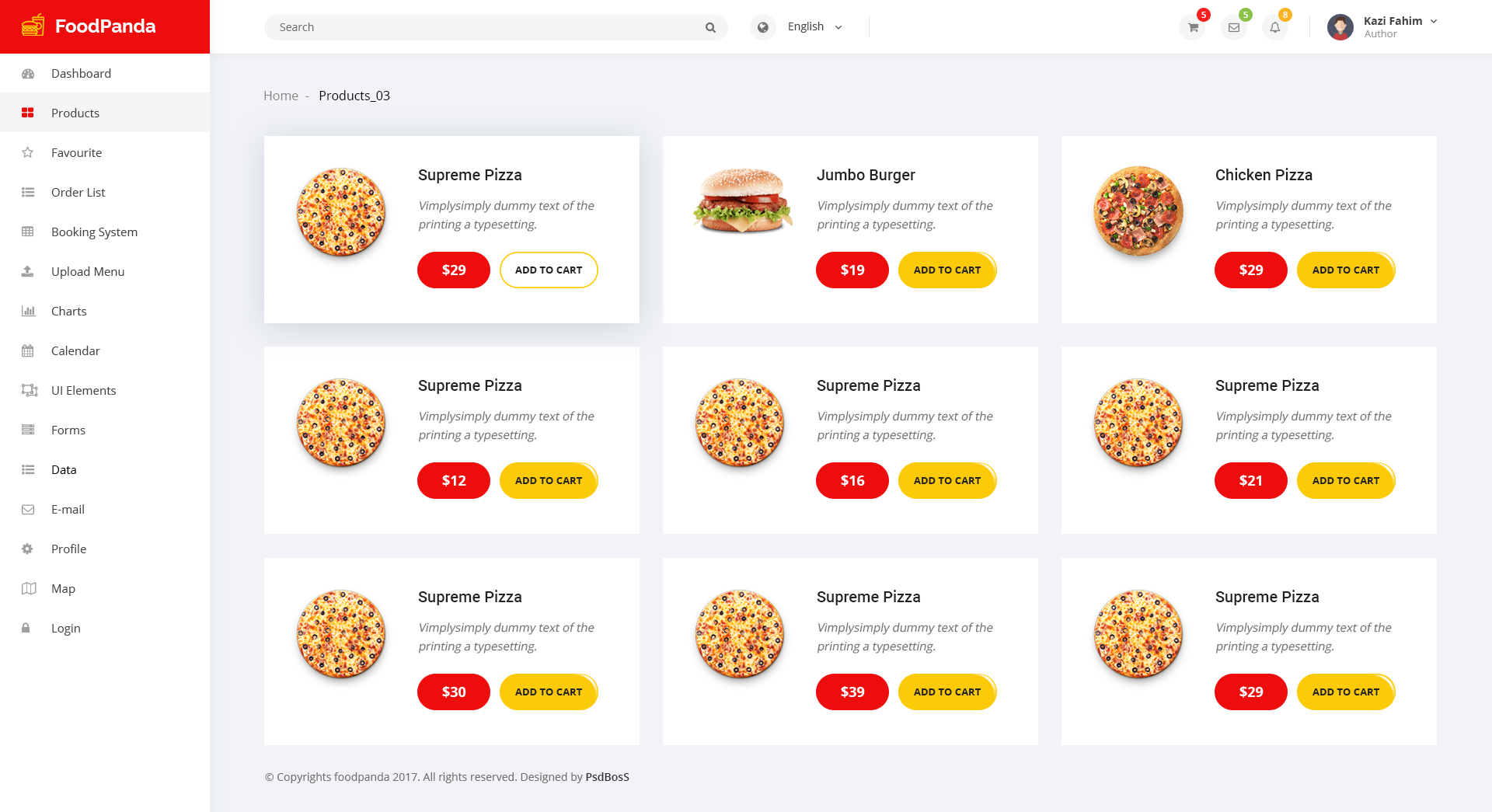Open the shopping cart icon
Screen dimensions: 1492x812
(x=1191, y=27)
